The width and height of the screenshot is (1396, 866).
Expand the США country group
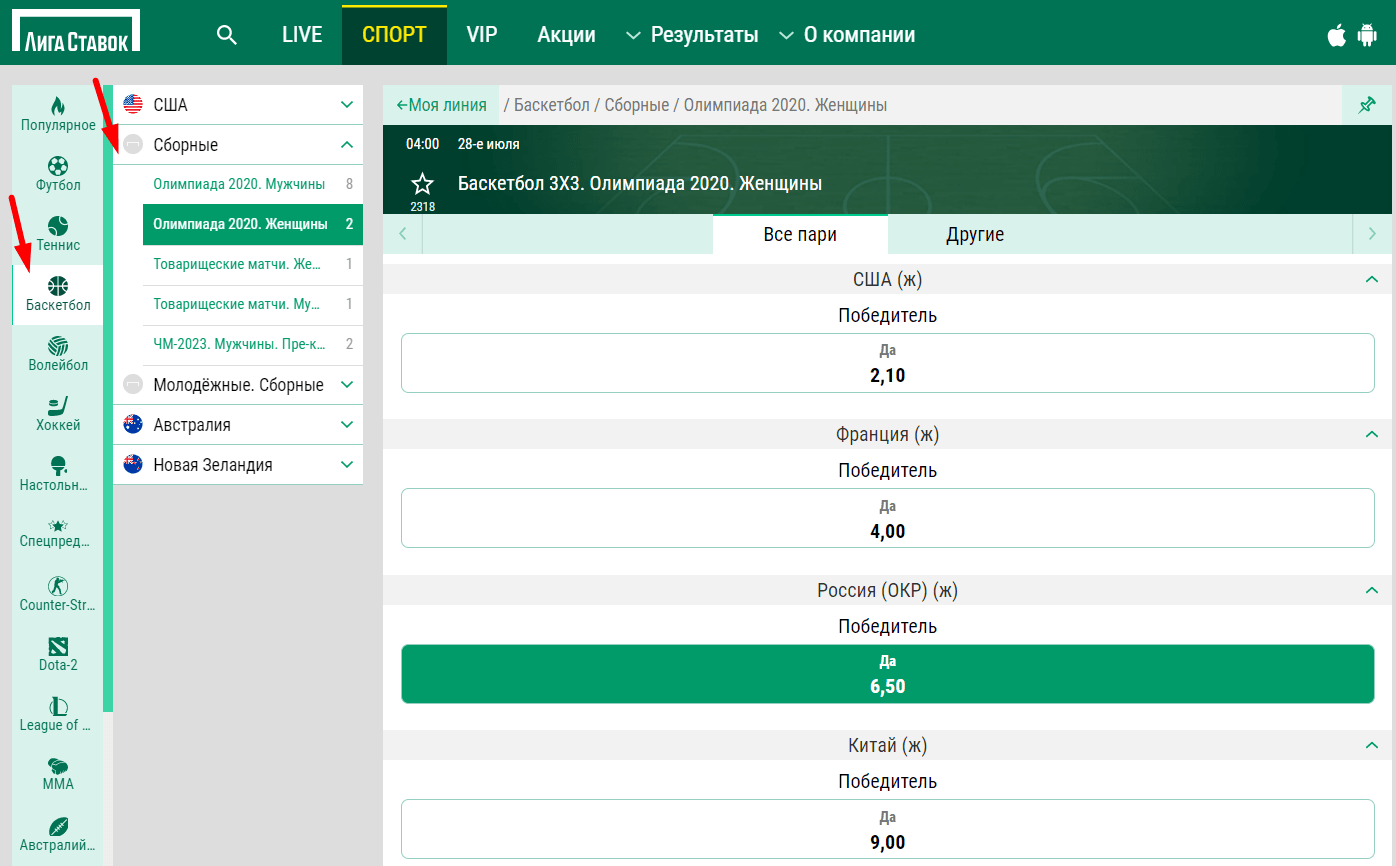tap(238, 105)
